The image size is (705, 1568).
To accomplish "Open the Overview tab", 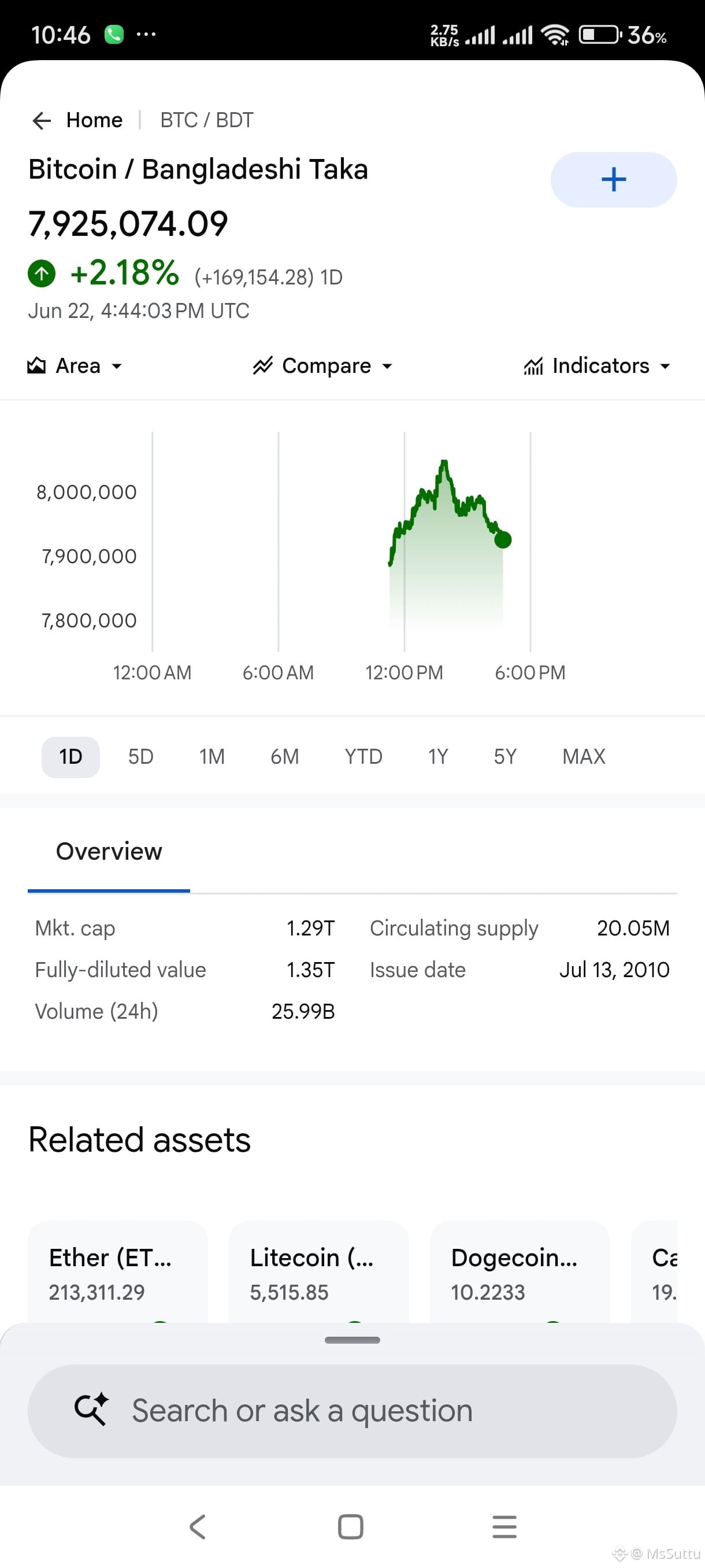I will coord(109,852).
